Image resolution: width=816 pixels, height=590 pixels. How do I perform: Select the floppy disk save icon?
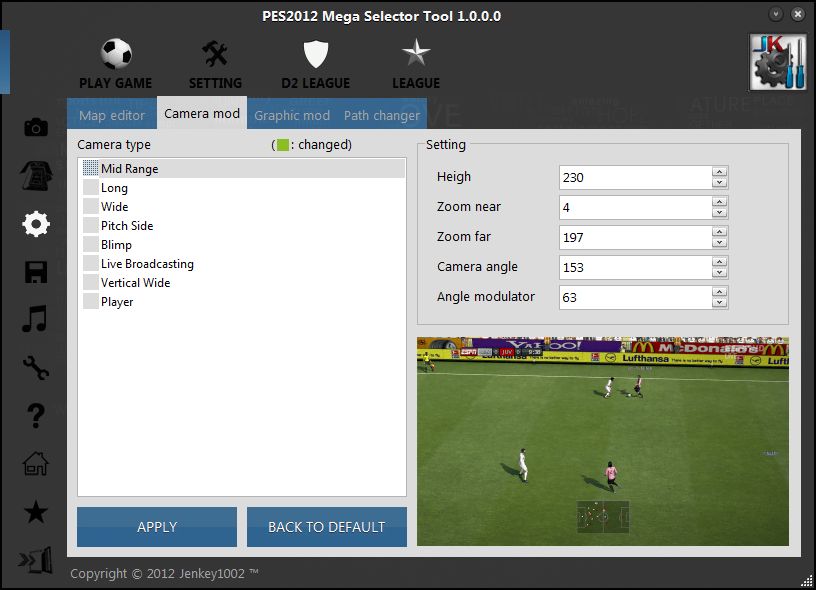pos(36,272)
